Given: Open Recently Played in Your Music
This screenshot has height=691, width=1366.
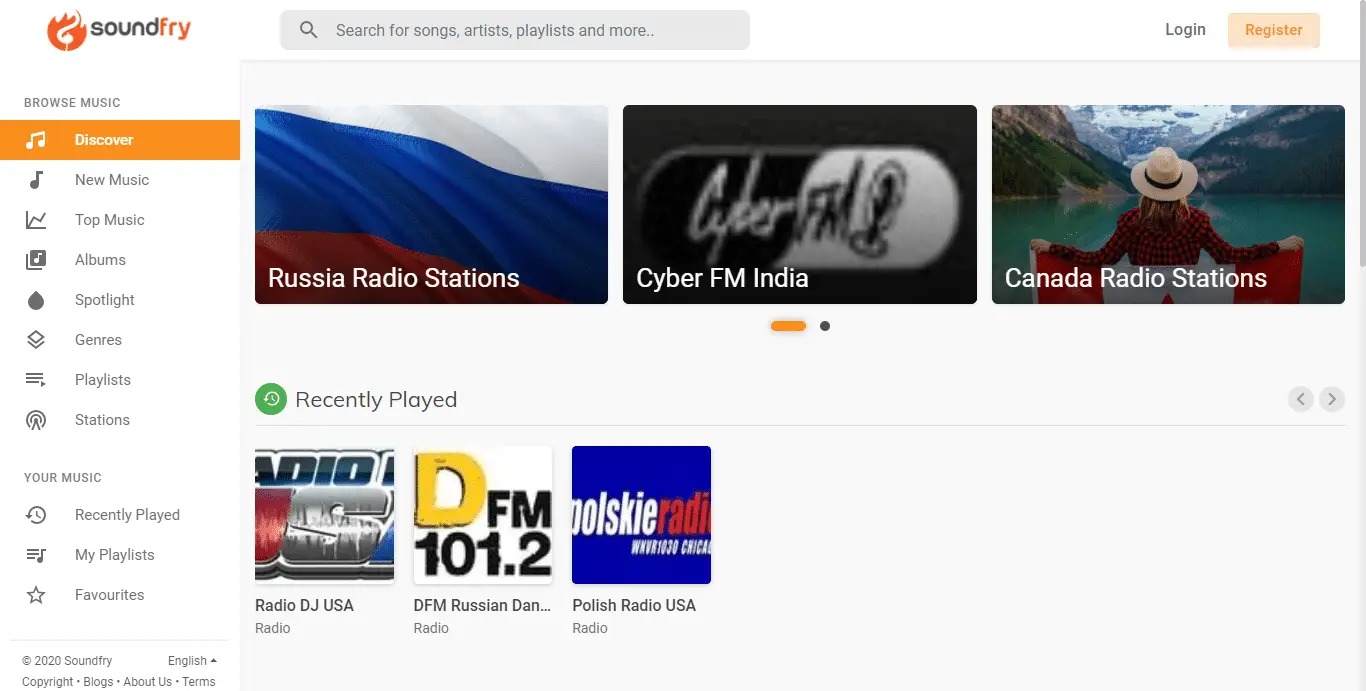Looking at the screenshot, I should click(120, 515).
